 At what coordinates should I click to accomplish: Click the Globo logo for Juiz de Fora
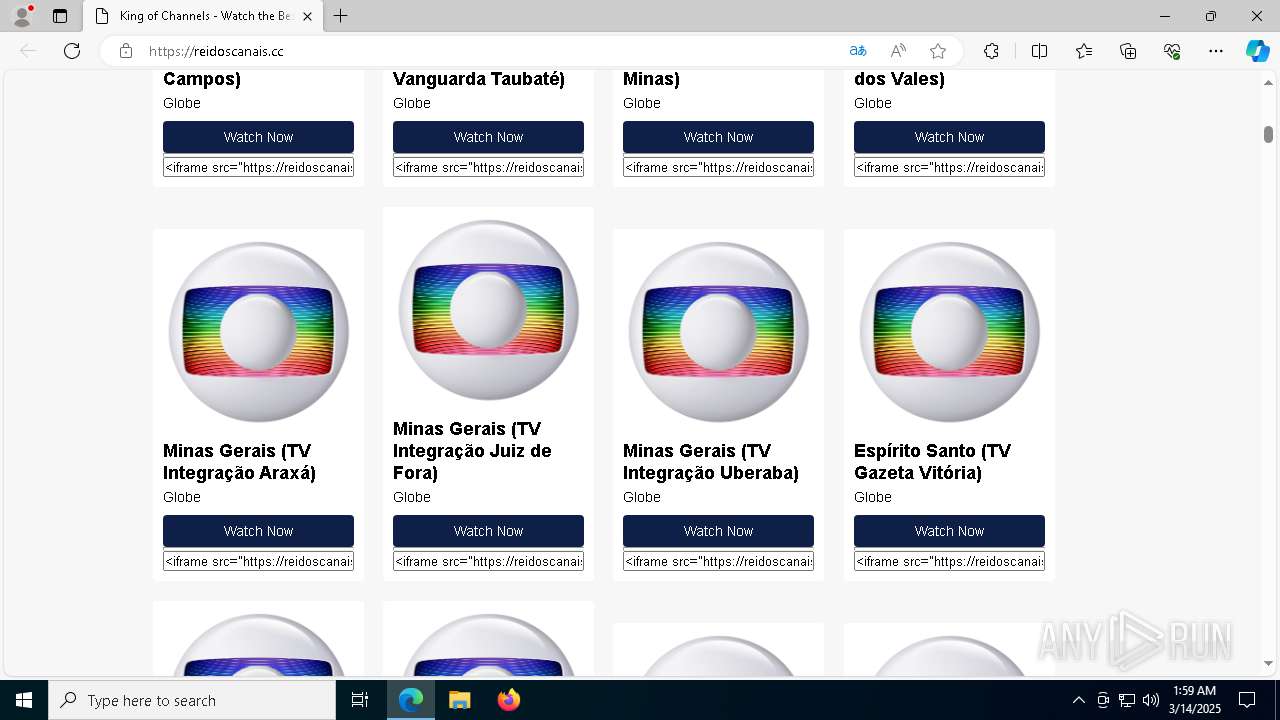click(488, 310)
